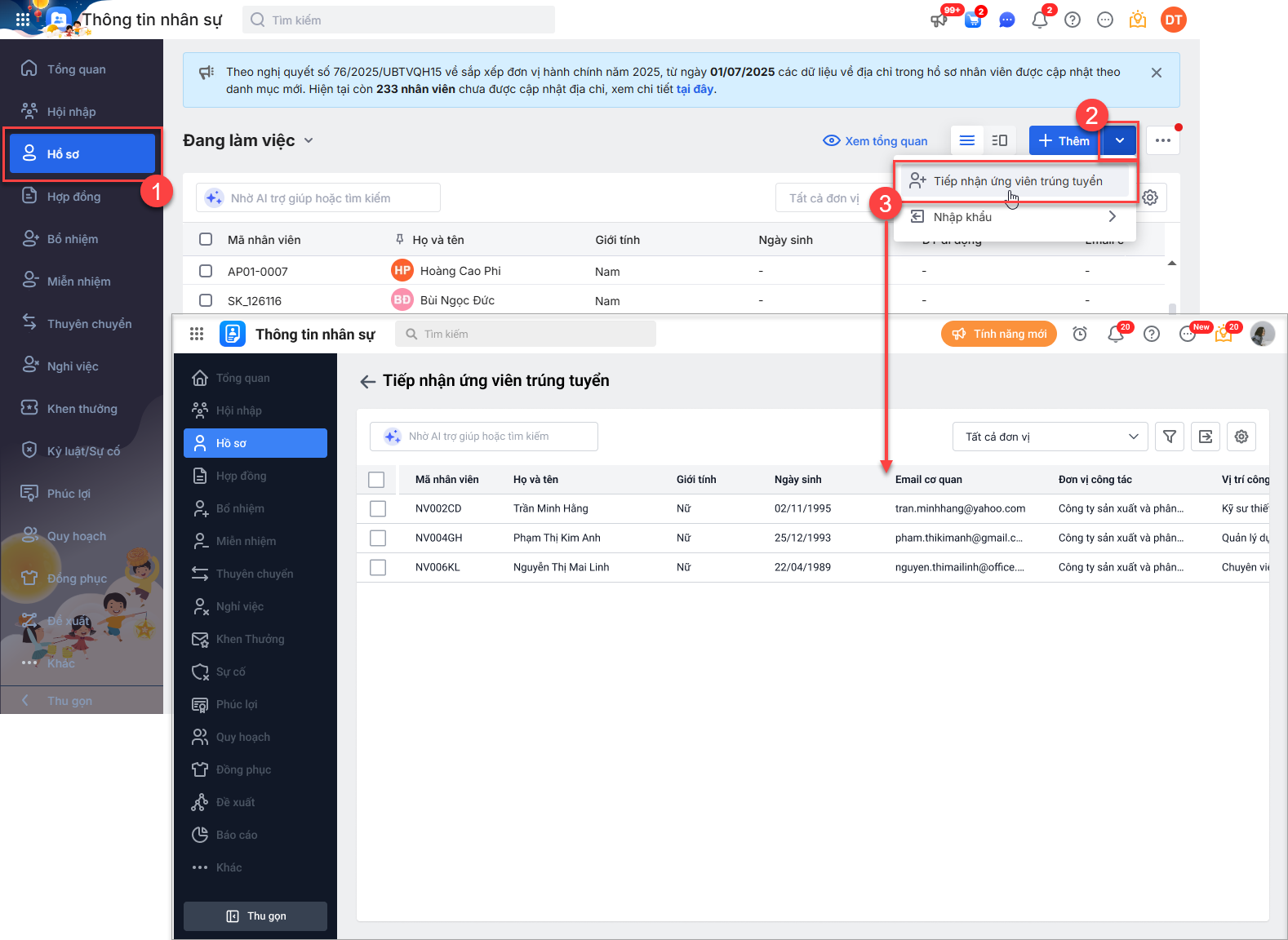Expand the arrow next to Thêm button
This screenshot has height=940, width=1288.
(x=1120, y=140)
